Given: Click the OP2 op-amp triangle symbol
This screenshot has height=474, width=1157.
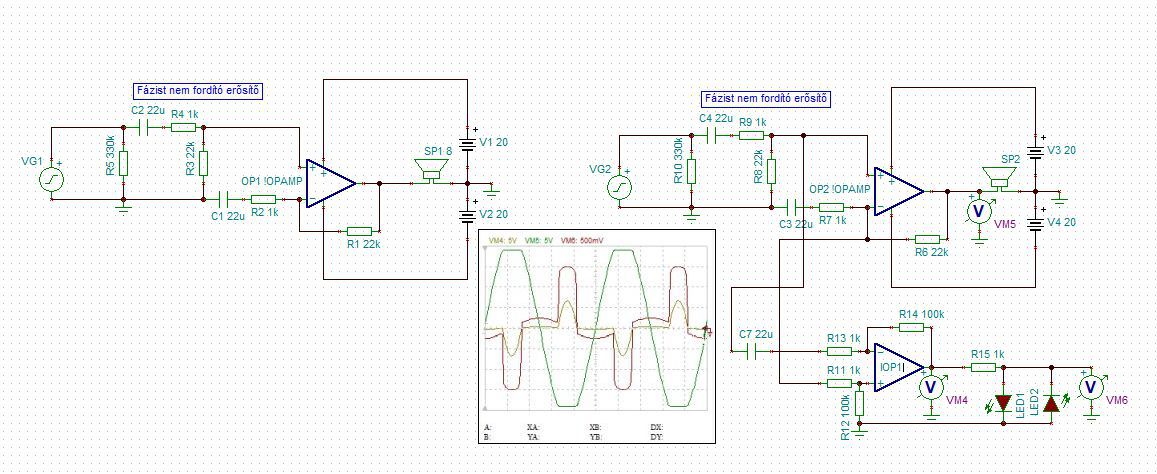Looking at the screenshot, I should point(899,191).
